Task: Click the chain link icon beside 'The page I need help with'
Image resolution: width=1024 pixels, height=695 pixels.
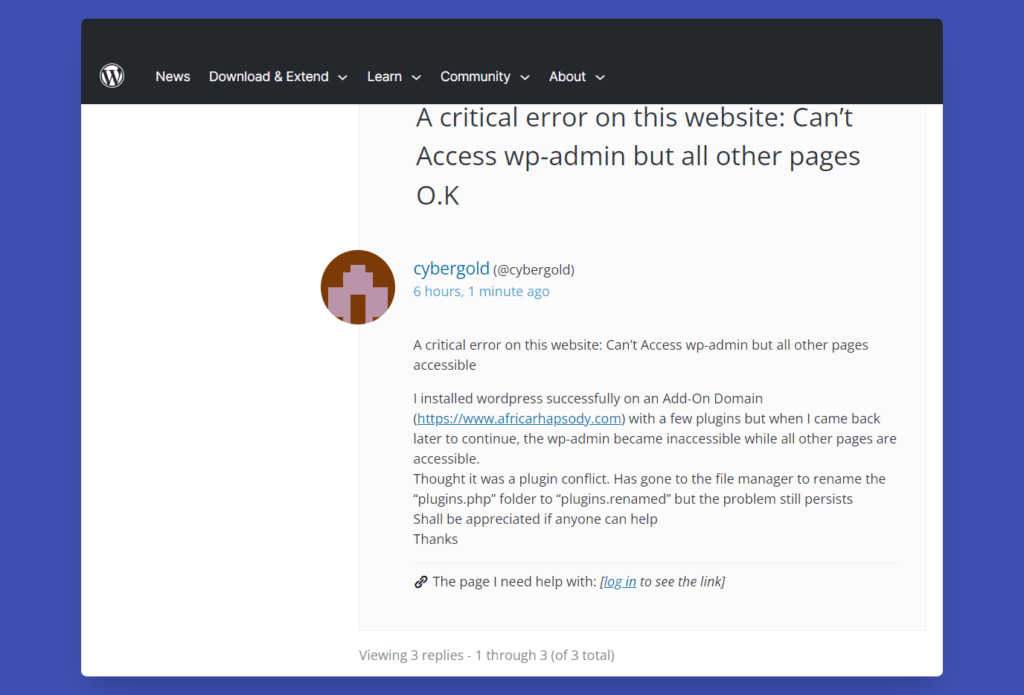Action: coord(421,581)
